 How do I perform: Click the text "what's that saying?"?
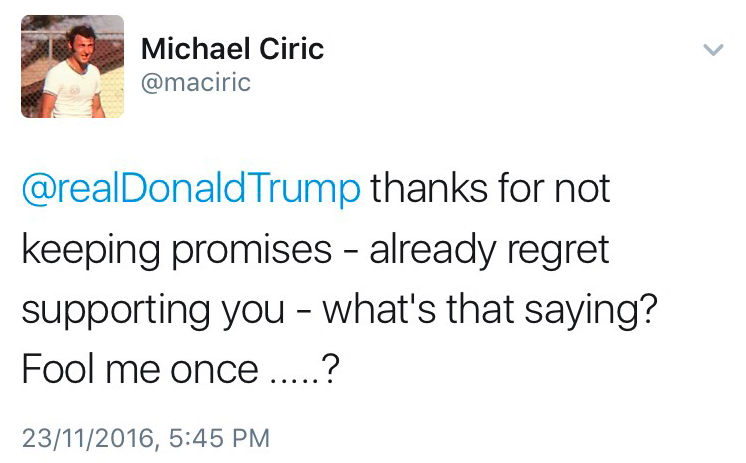498,309
